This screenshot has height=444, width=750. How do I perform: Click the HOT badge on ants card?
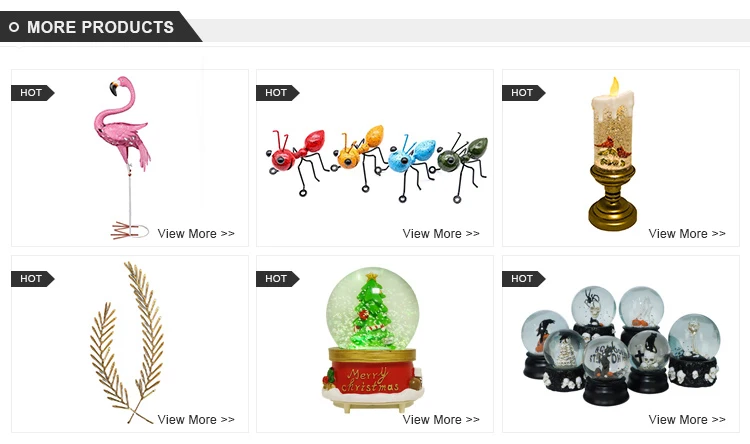(x=277, y=93)
